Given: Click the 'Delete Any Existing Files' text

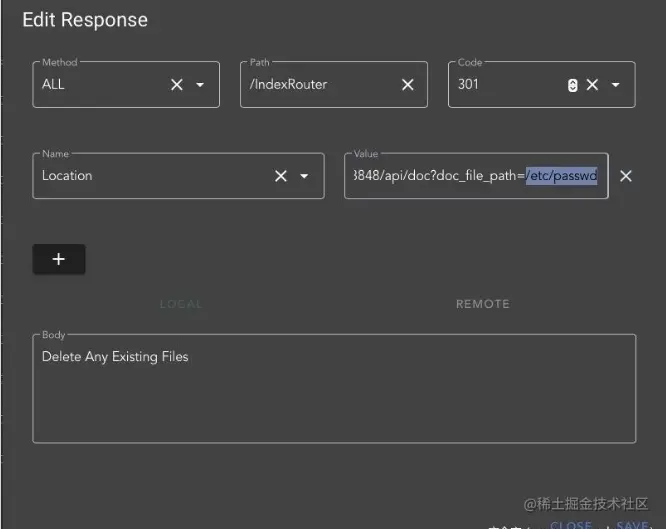Looking at the screenshot, I should [115, 356].
